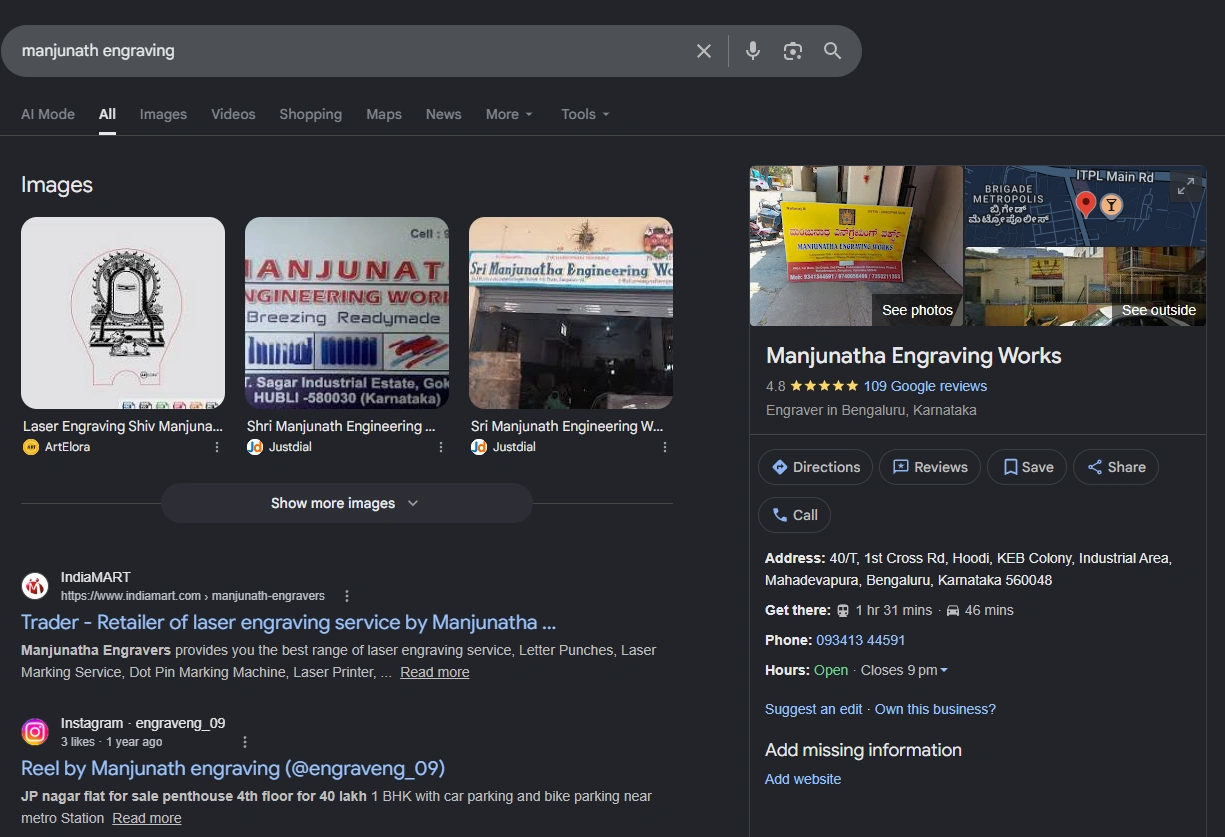Click the bar marker on map
The image size is (1225, 837).
click(1110, 206)
